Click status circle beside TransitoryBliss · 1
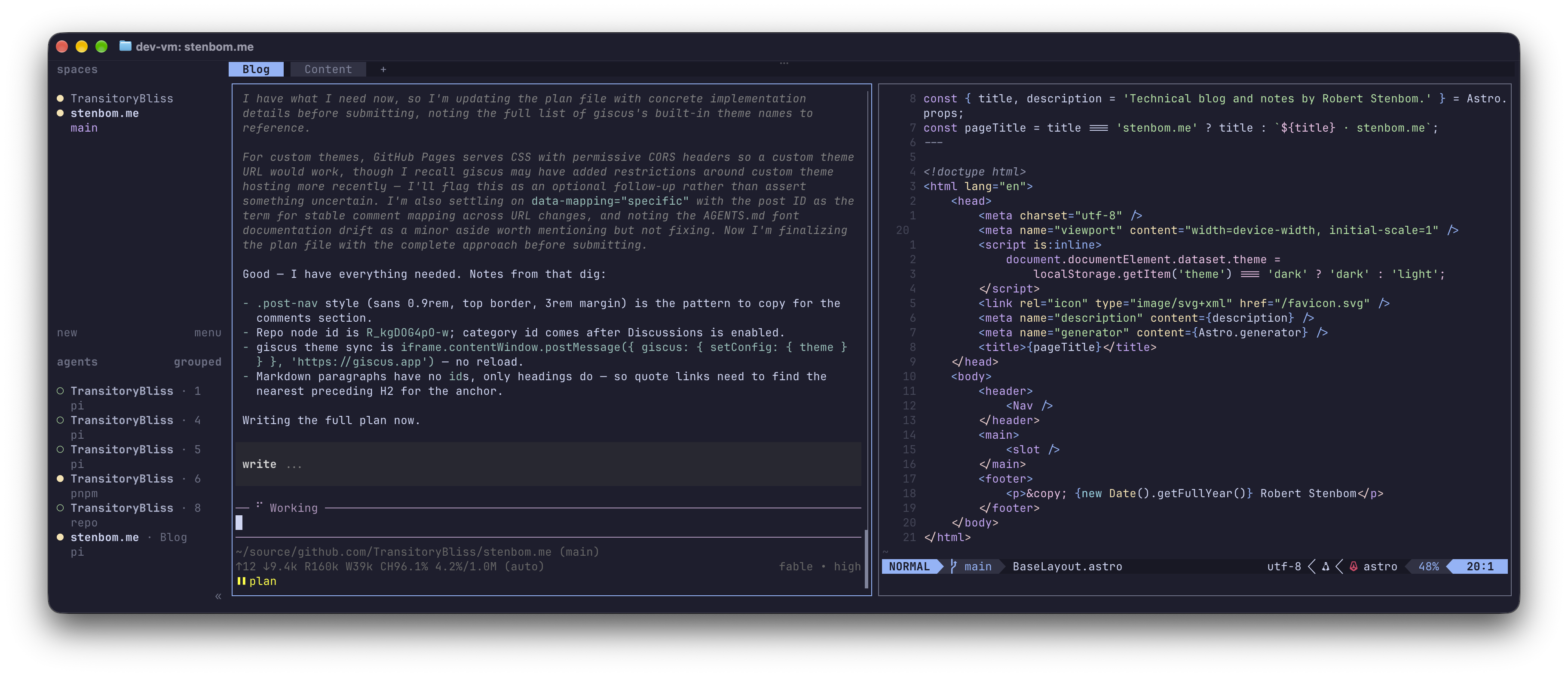 click(x=60, y=391)
